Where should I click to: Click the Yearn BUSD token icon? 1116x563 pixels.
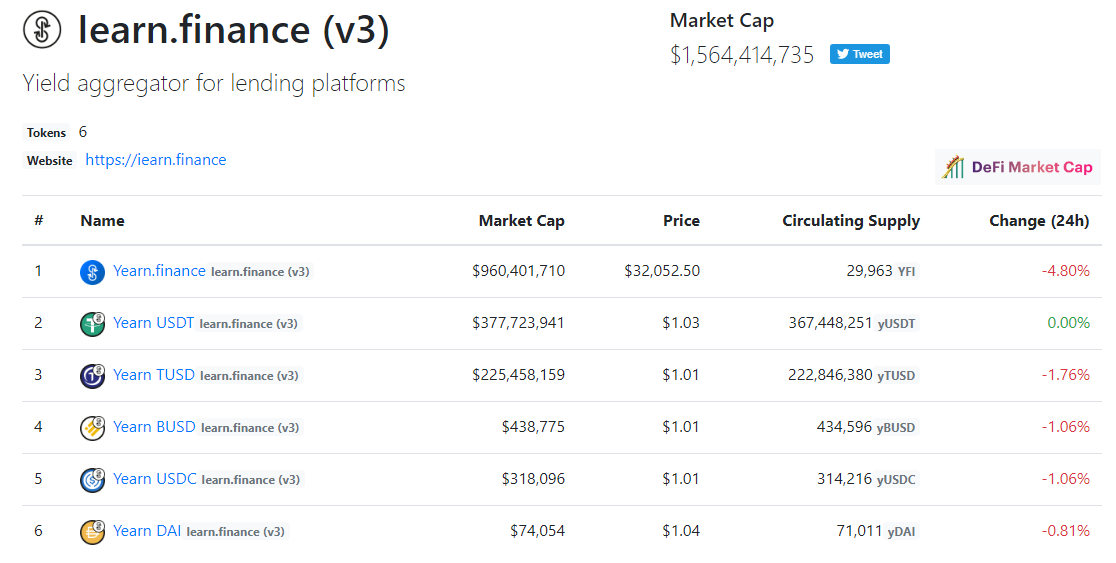point(93,428)
